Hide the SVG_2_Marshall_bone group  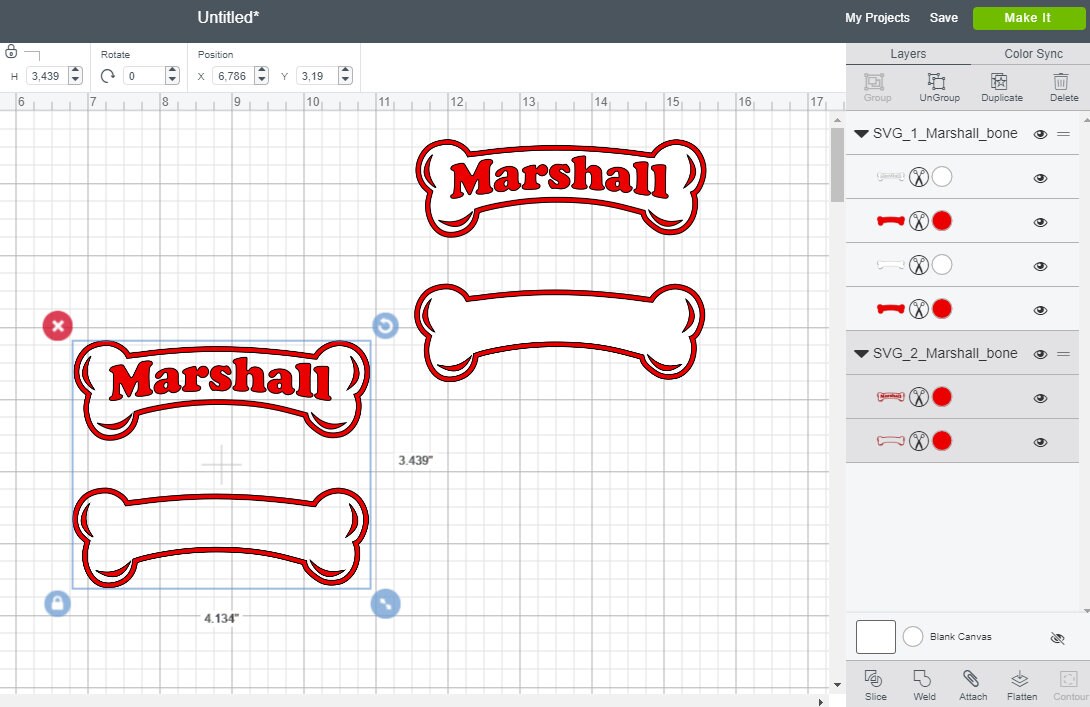tap(1041, 354)
